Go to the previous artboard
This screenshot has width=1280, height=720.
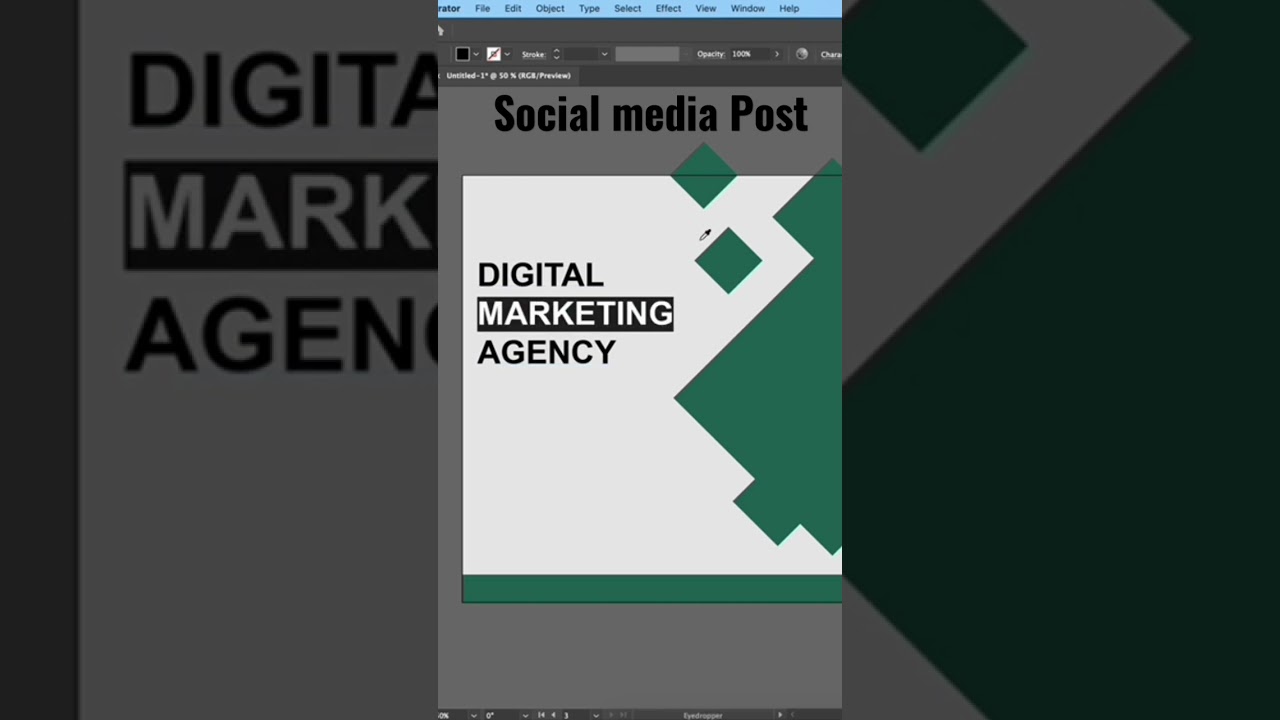pos(553,715)
